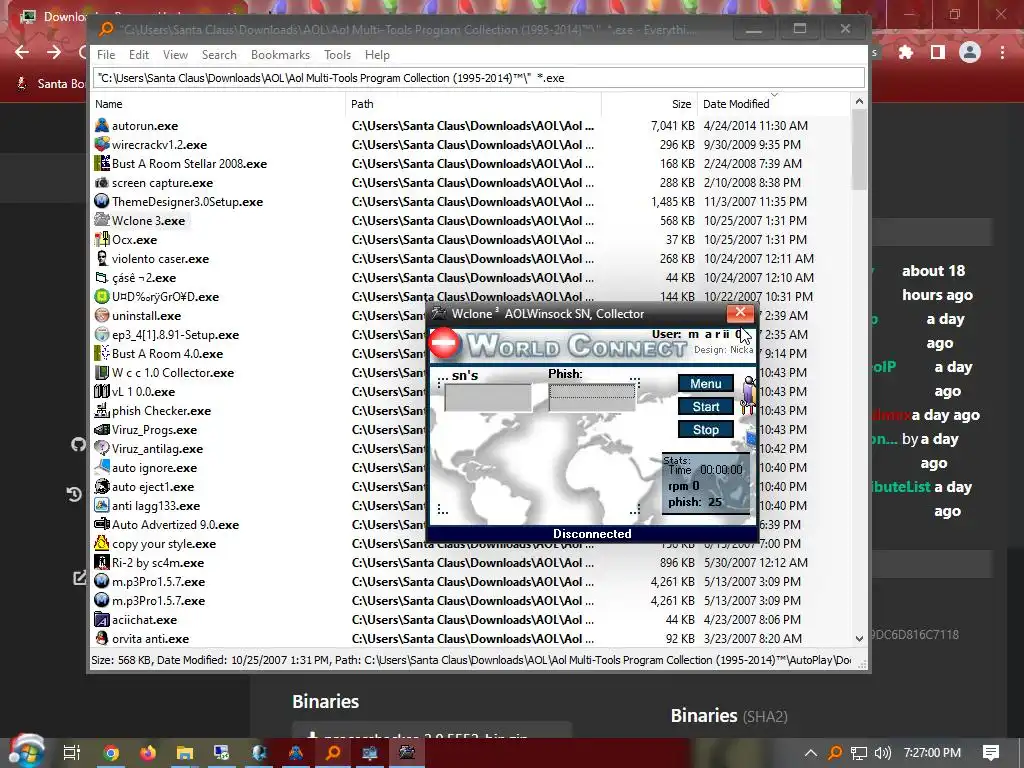1024x768 pixels.
Task: Click the Wclone 3.exe icon
Action: pyautogui.click(x=101, y=221)
